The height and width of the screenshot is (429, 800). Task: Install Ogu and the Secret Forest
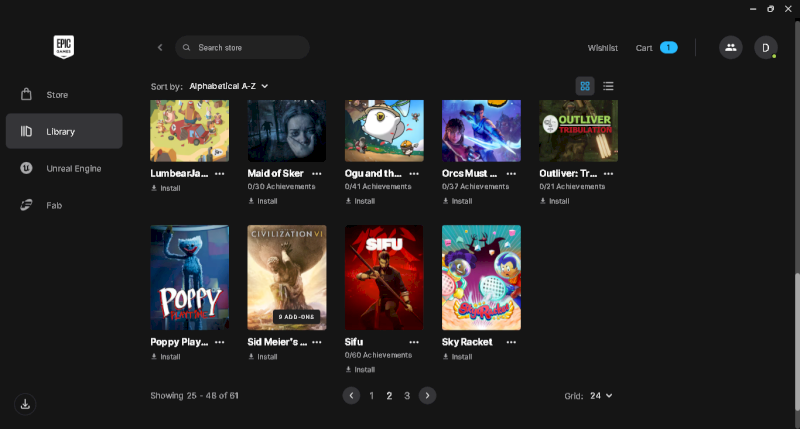click(x=360, y=201)
